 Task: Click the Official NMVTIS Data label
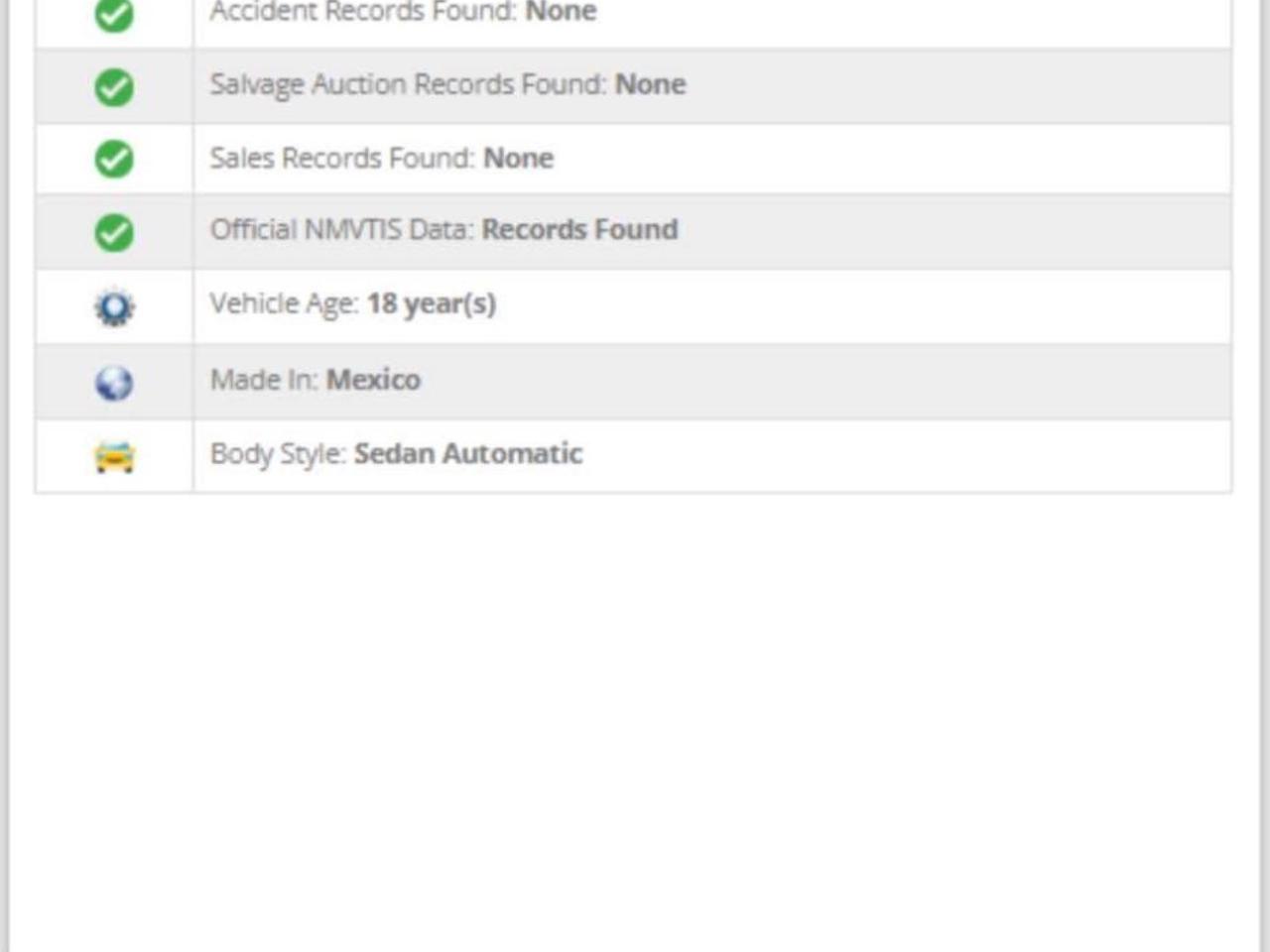(341, 229)
